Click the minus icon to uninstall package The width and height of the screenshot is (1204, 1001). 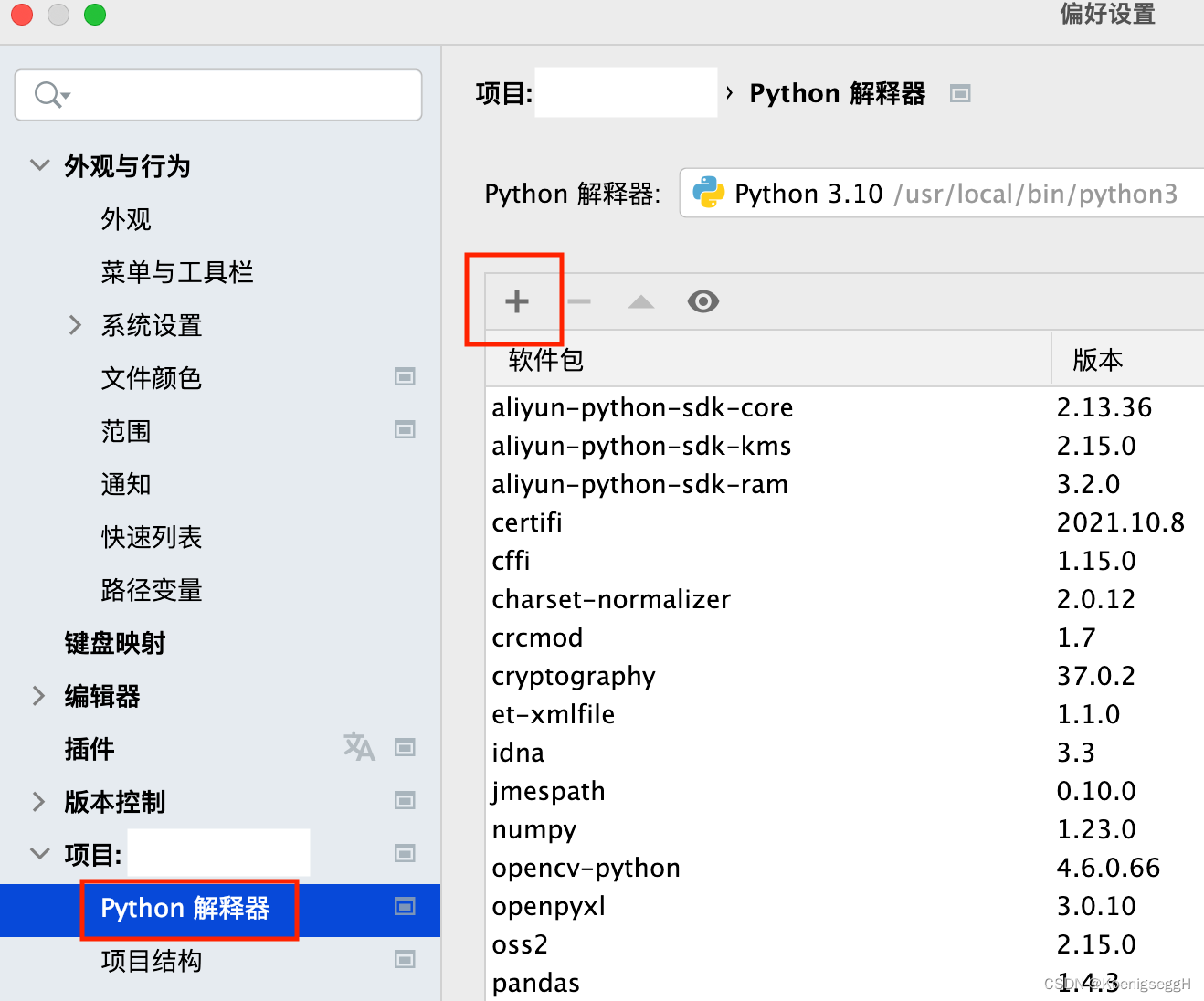(x=579, y=301)
